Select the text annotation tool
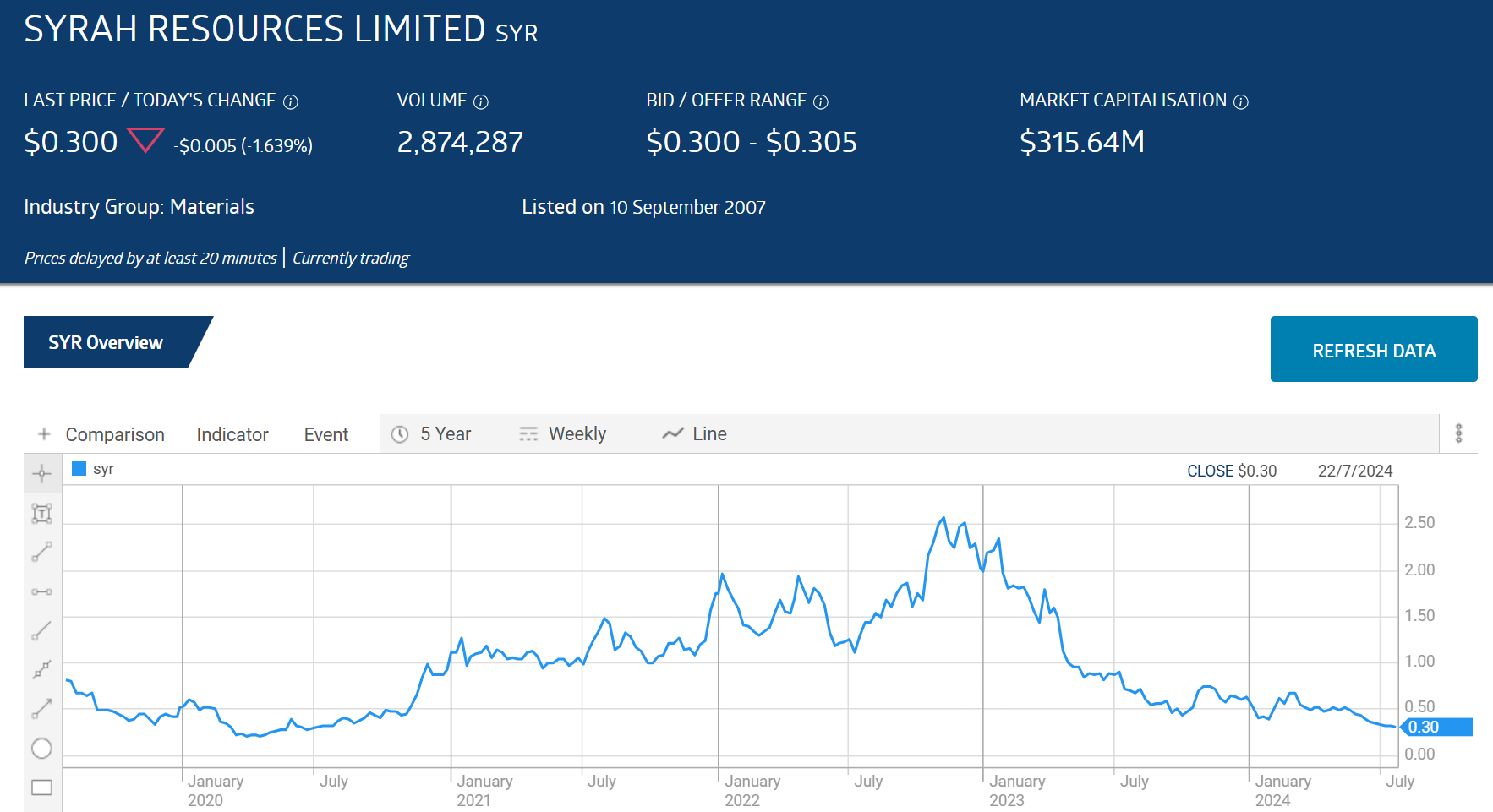Viewport: 1493px width, 812px height. coord(42,513)
